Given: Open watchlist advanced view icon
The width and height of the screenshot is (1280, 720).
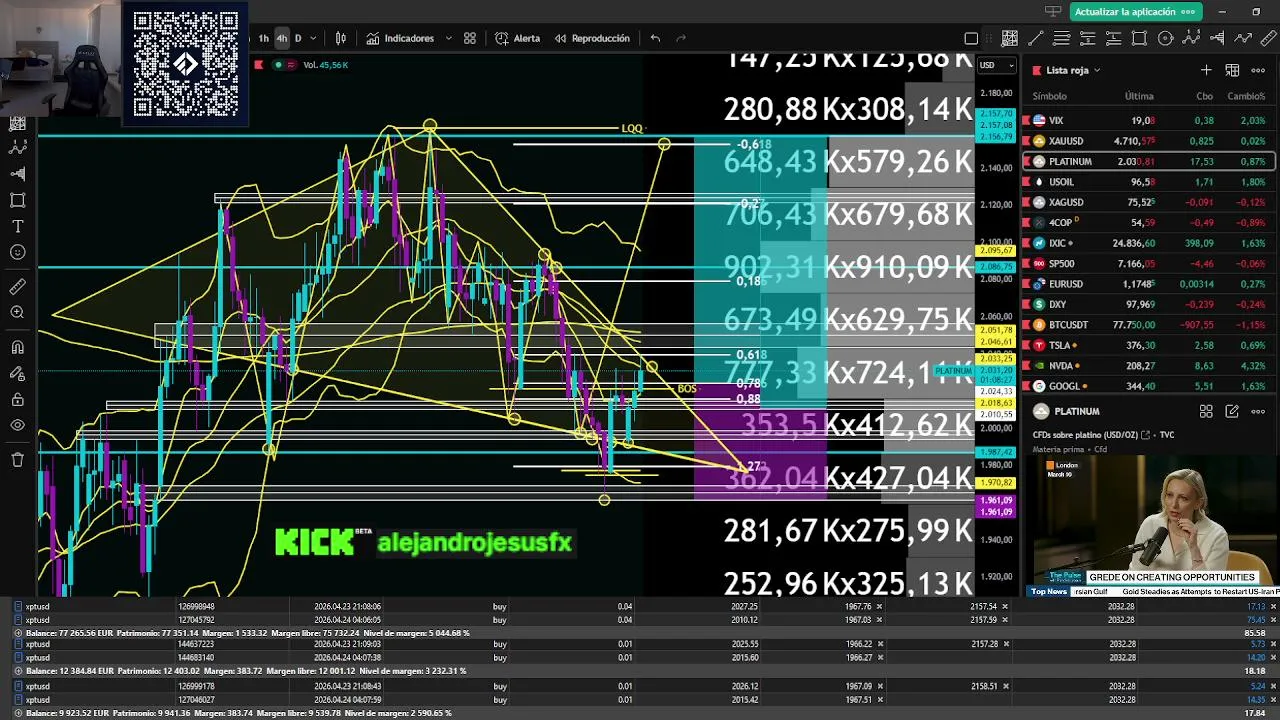Looking at the screenshot, I should [1232, 70].
